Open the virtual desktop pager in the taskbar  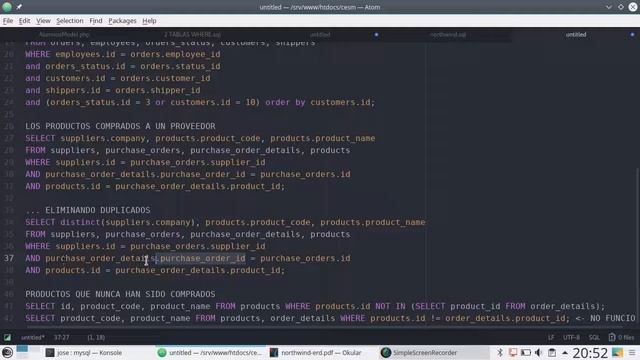(x=29, y=353)
